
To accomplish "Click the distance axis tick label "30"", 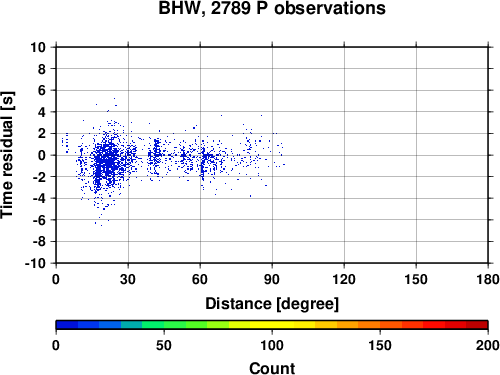I will point(128,279).
